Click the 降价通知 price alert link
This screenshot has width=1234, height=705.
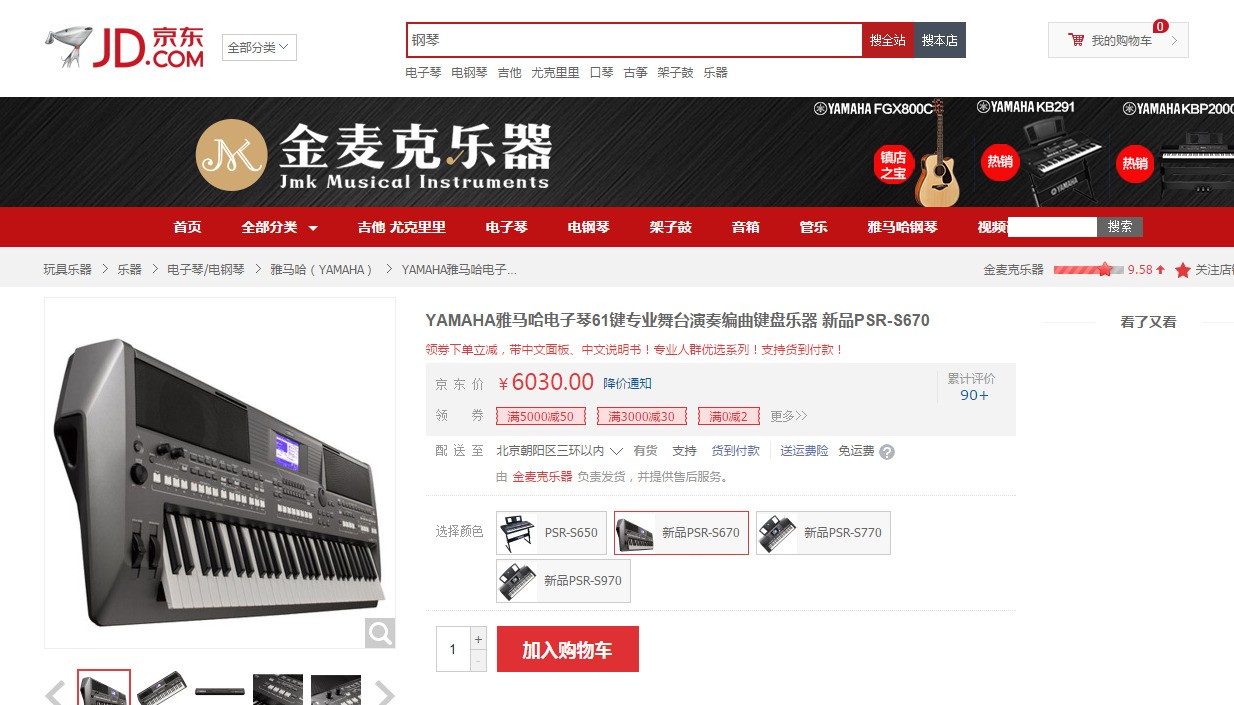coord(627,383)
